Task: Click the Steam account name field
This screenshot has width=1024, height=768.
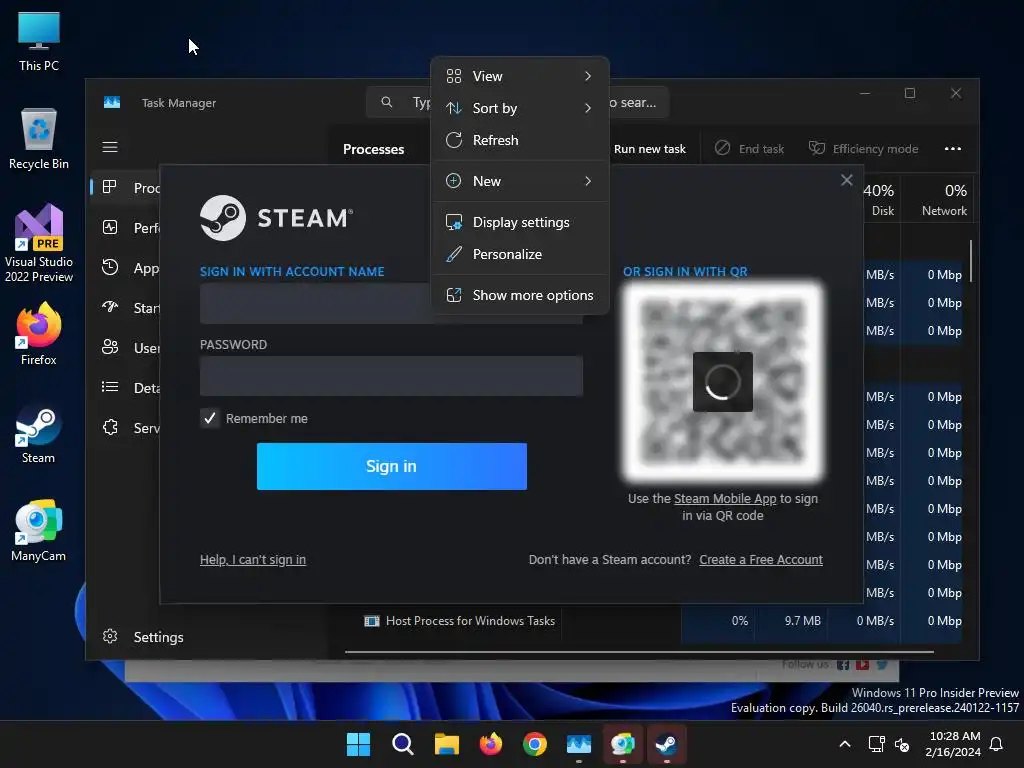Action: [x=391, y=304]
